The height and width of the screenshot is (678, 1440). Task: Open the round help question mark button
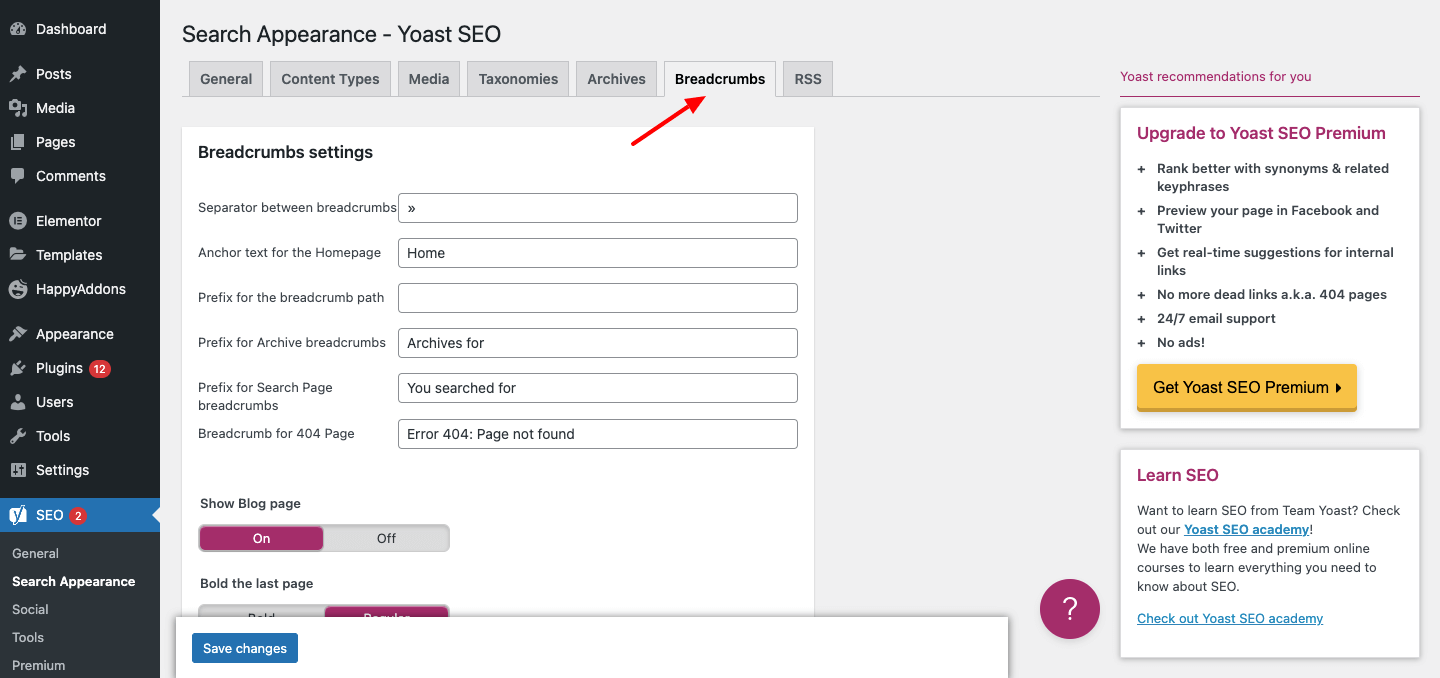point(1069,608)
